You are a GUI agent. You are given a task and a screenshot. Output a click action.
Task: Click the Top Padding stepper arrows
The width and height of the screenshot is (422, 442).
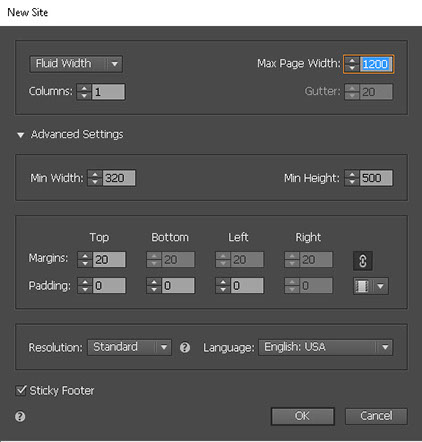point(85,286)
